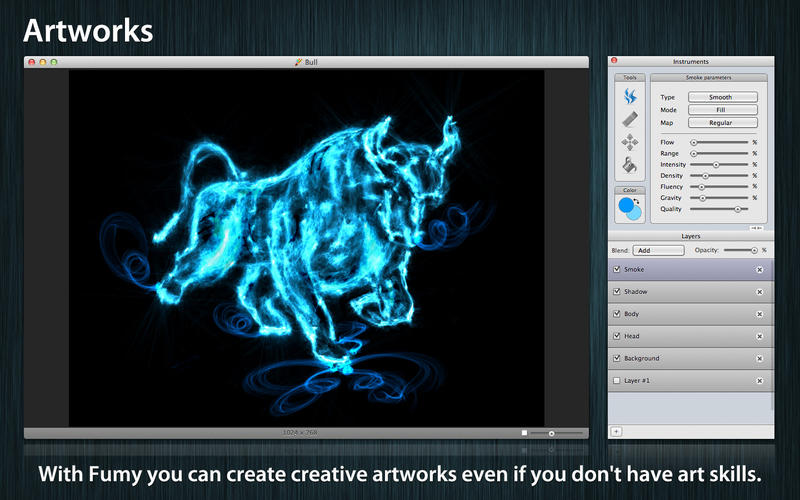Open the Mode dropdown showing Fill

tap(721, 110)
